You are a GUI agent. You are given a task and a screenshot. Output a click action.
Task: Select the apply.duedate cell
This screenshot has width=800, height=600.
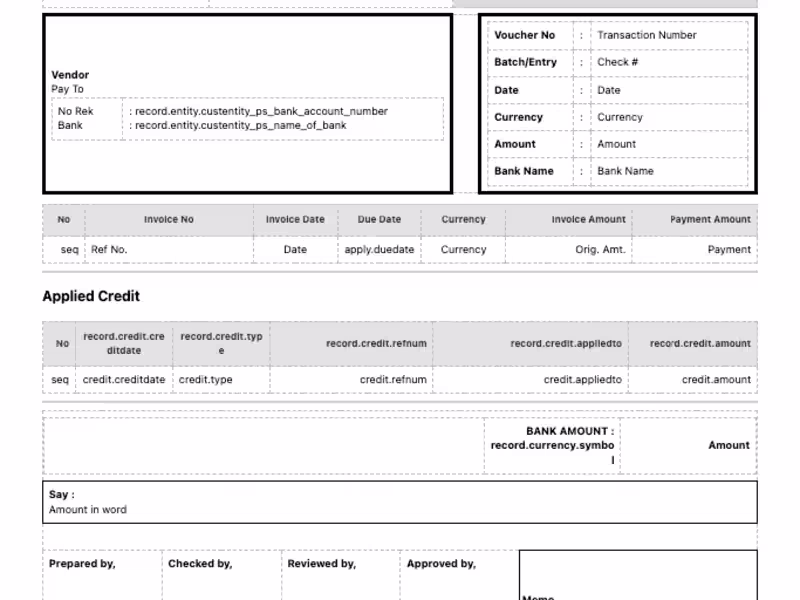[379, 249]
